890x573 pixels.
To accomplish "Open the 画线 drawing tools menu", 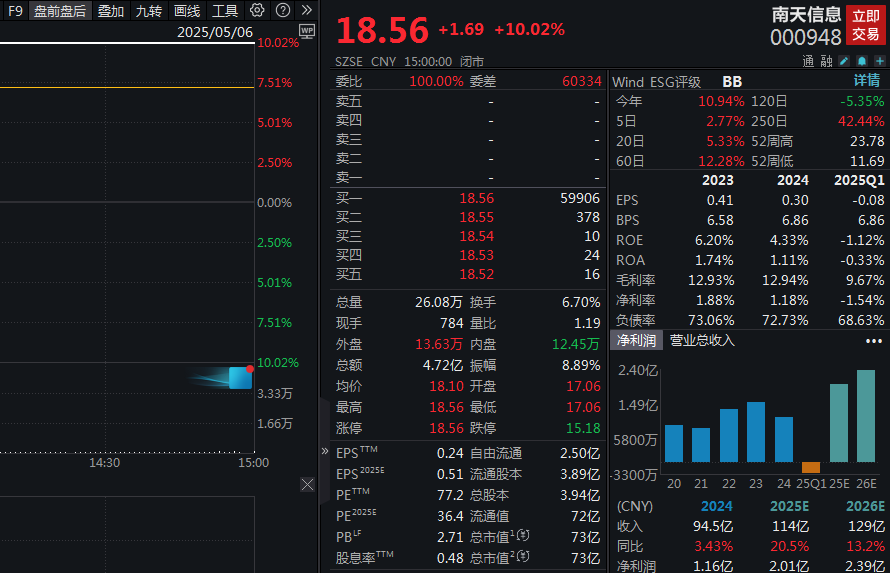I will (x=187, y=11).
